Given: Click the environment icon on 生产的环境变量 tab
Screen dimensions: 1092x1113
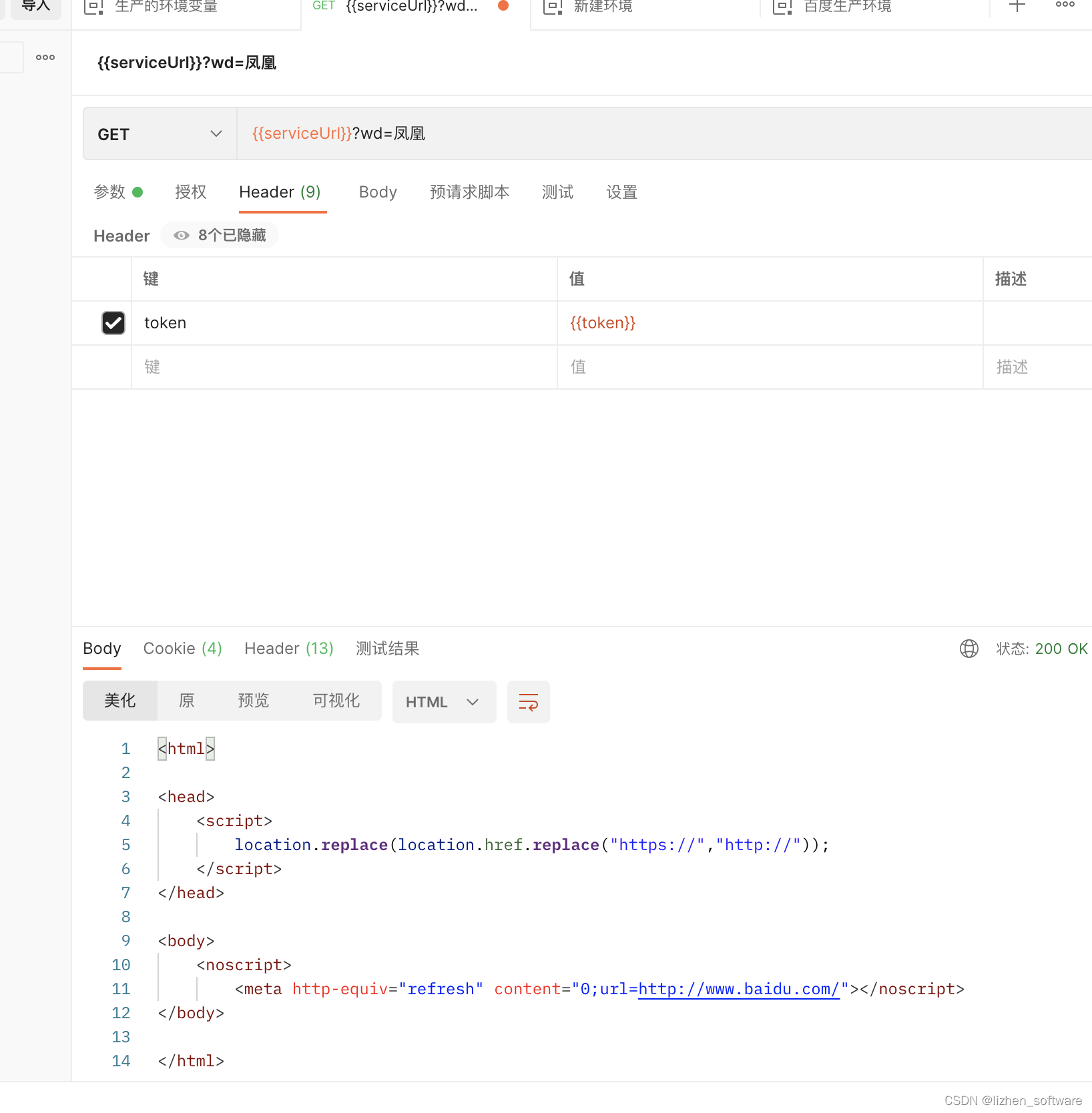Looking at the screenshot, I should pos(93,7).
